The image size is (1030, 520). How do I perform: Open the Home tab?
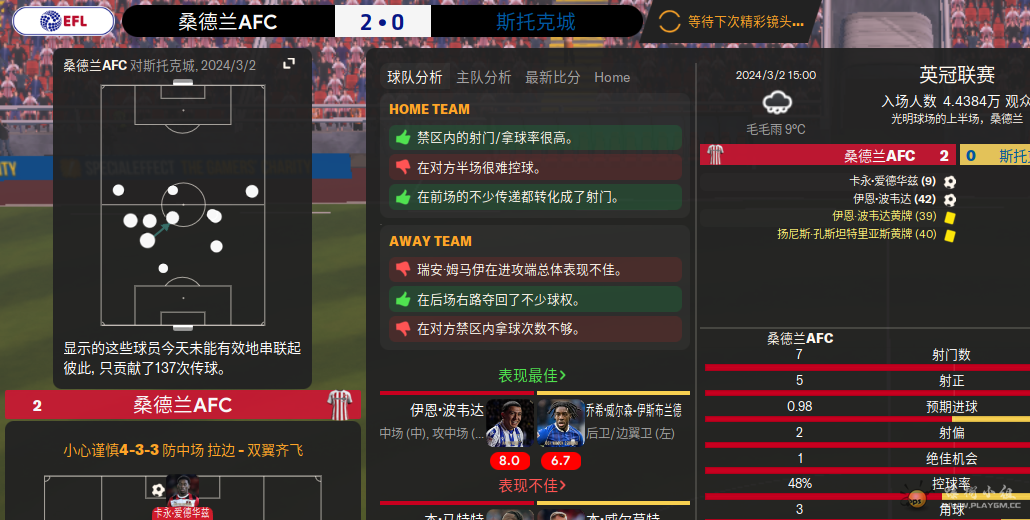coord(612,77)
